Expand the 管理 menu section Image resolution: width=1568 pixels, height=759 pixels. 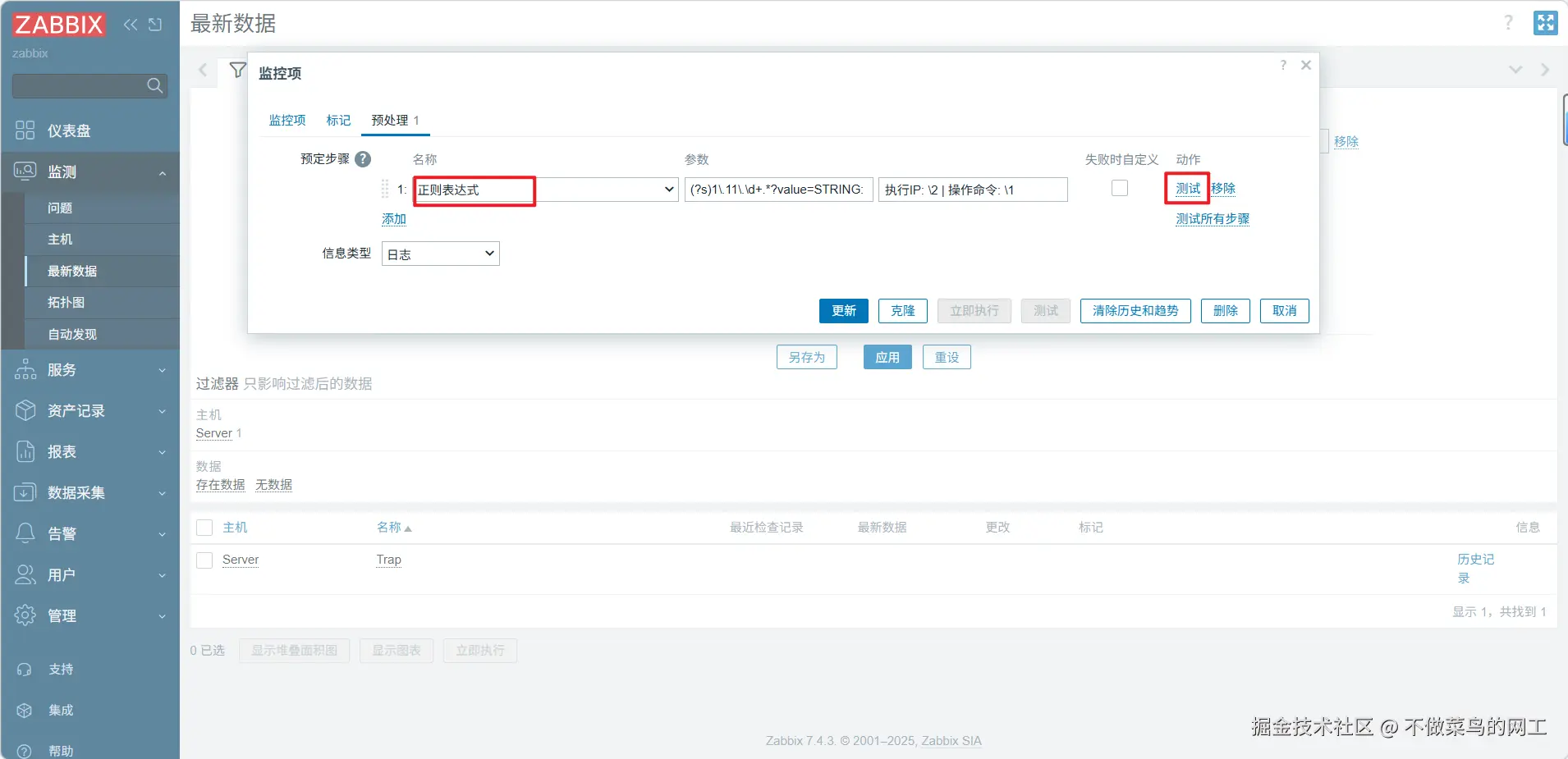tap(163, 616)
